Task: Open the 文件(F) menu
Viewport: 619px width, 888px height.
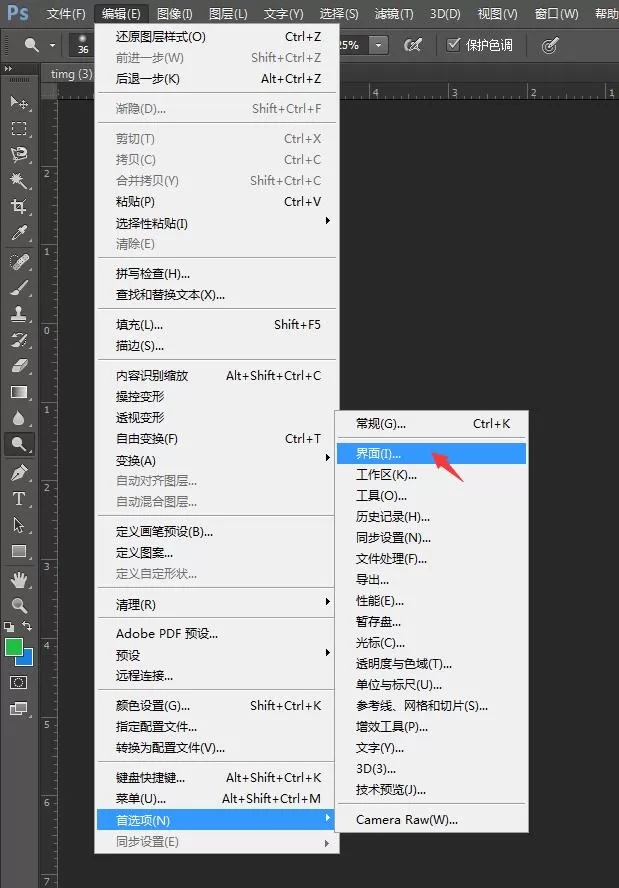Action: (x=66, y=14)
